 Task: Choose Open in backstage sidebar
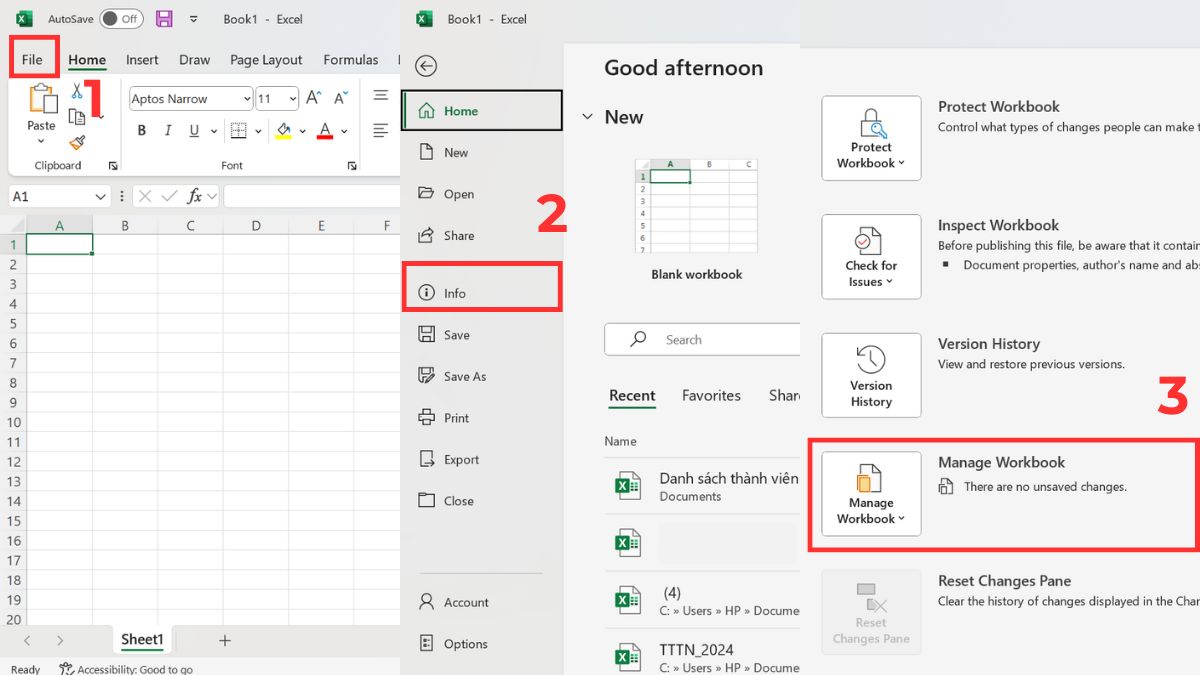click(482, 194)
